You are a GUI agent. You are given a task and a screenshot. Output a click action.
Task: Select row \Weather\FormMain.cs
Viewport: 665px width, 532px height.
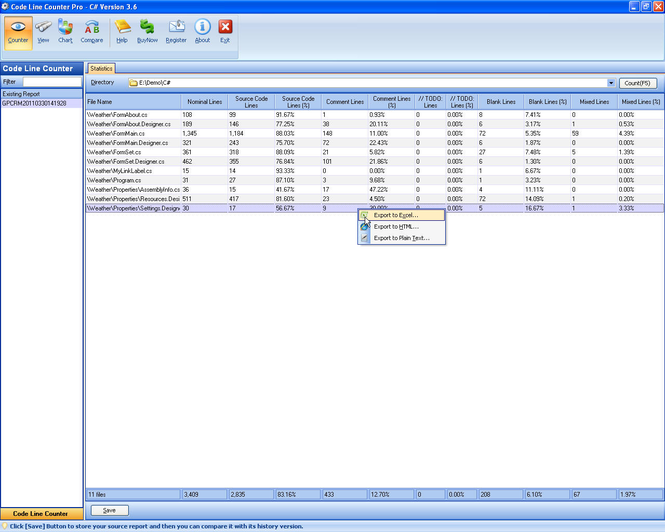point(375,133)
